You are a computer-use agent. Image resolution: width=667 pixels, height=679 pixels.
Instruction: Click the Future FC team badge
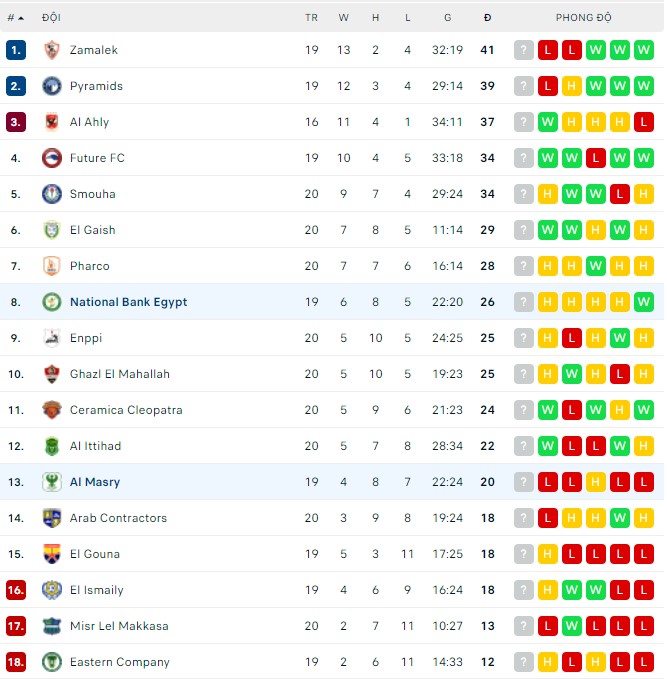(52, 158)
